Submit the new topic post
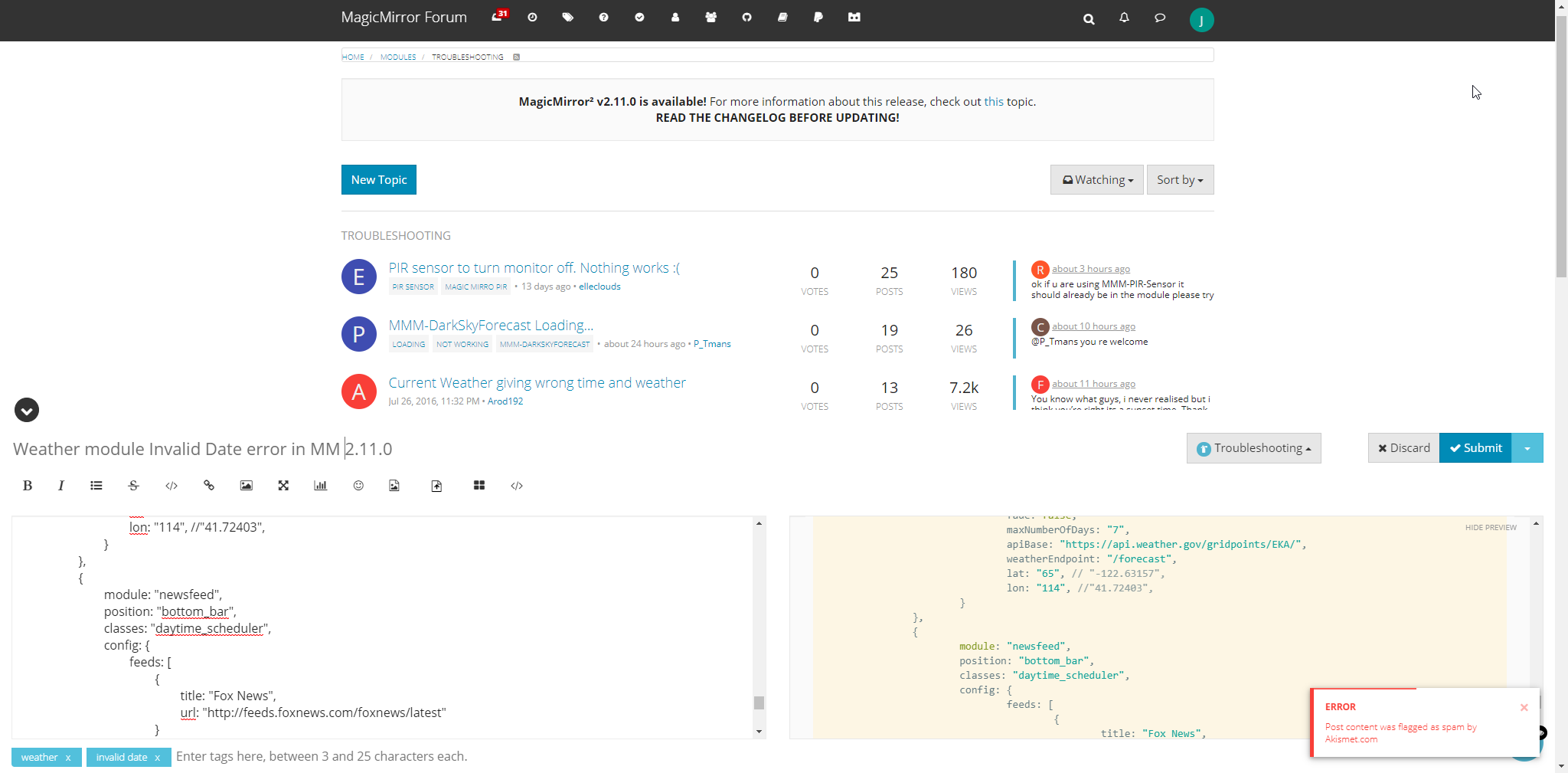Viewport: 1568px width, 773px height. [1475, 448]
